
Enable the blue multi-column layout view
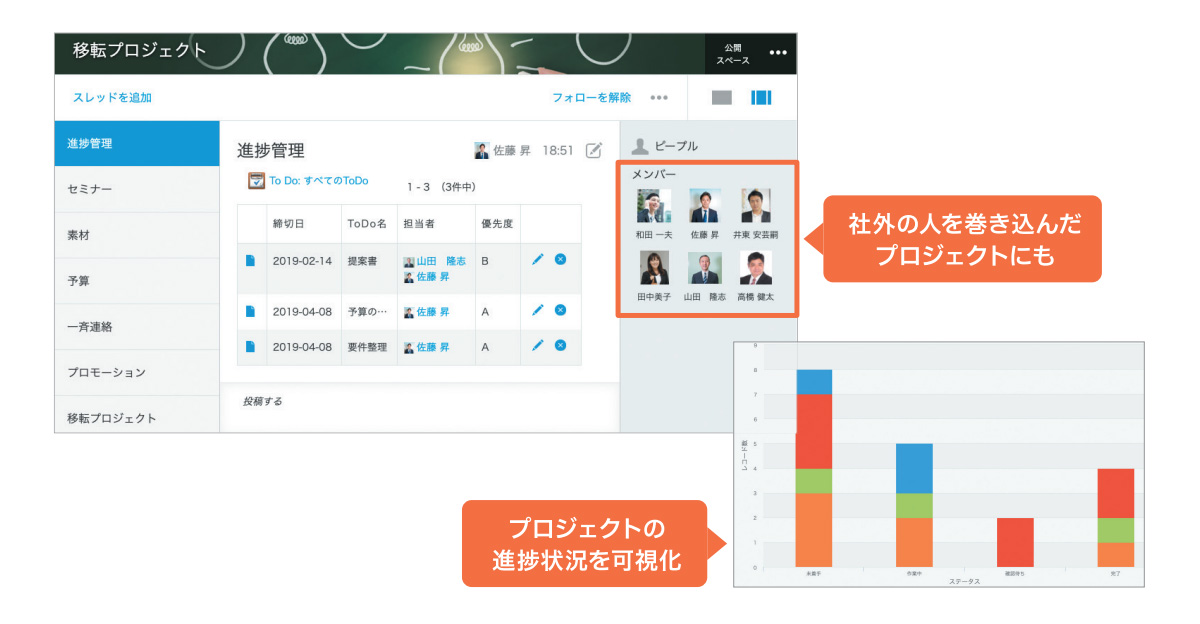click(x=762, y=96)
